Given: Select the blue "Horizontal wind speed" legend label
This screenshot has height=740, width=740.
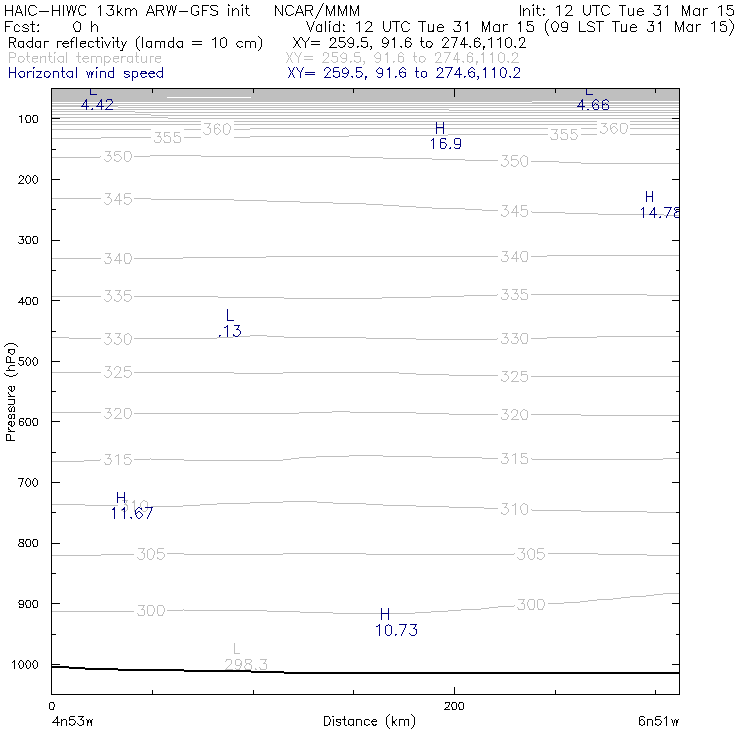Looking at the screenshot, I should click(86, 73).
